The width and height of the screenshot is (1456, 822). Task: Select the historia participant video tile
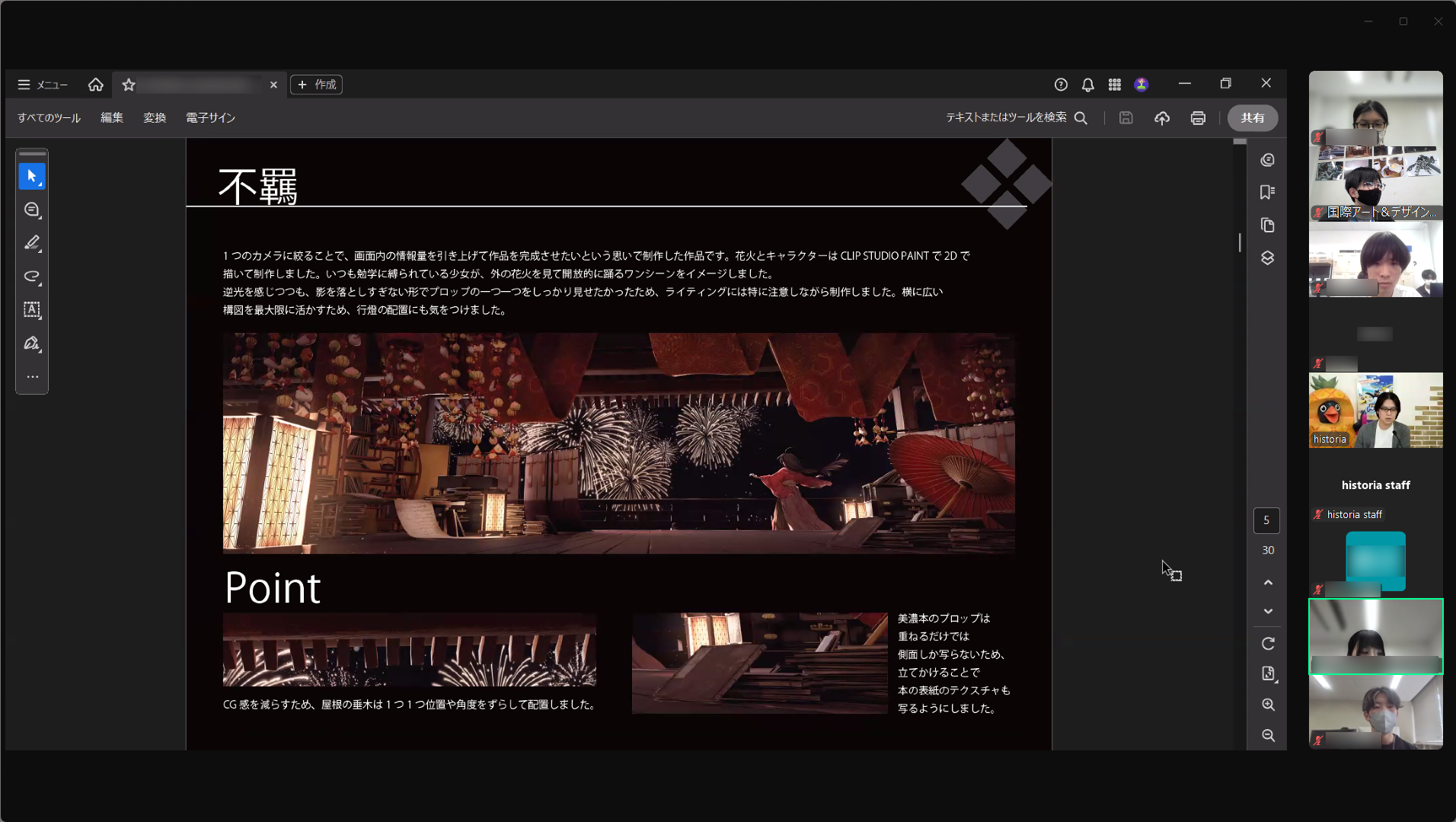click(x=1375, y=410)
